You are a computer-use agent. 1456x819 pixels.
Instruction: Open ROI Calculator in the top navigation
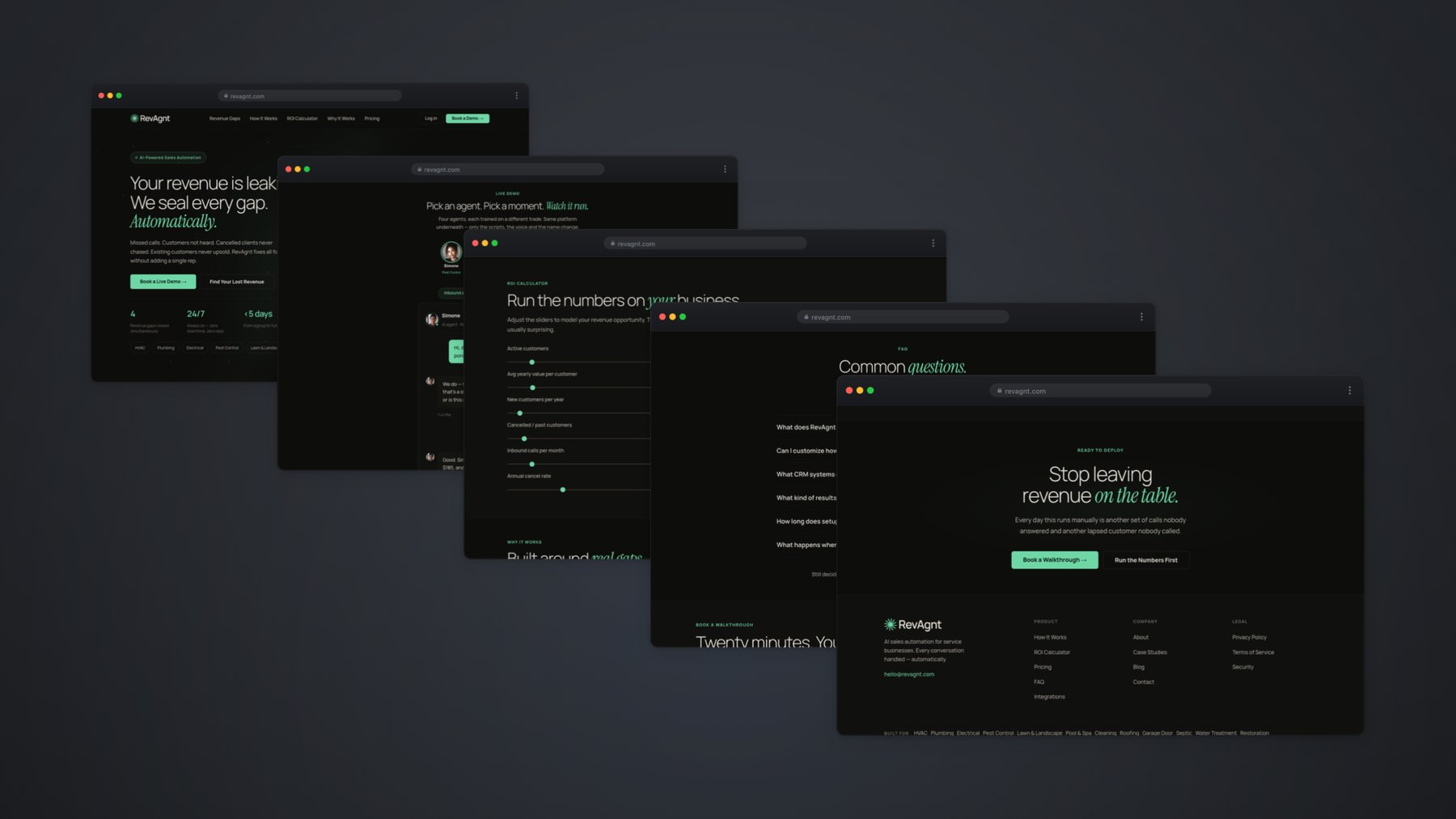(x=302, y=118)
